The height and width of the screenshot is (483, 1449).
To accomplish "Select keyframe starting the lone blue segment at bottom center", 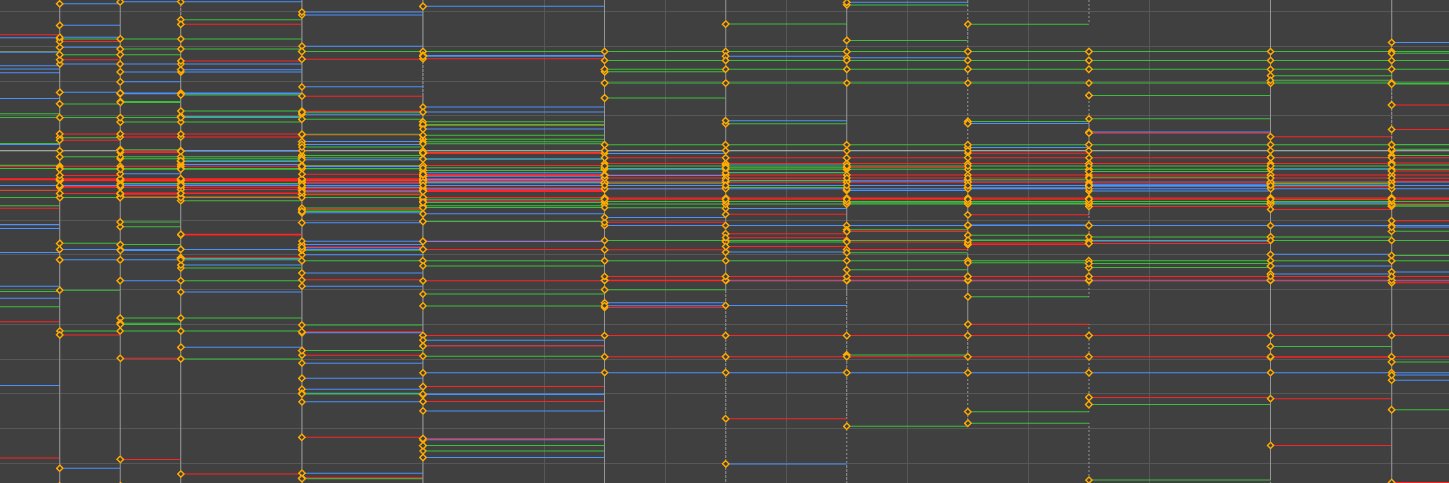I will click(x=726, y=464).
